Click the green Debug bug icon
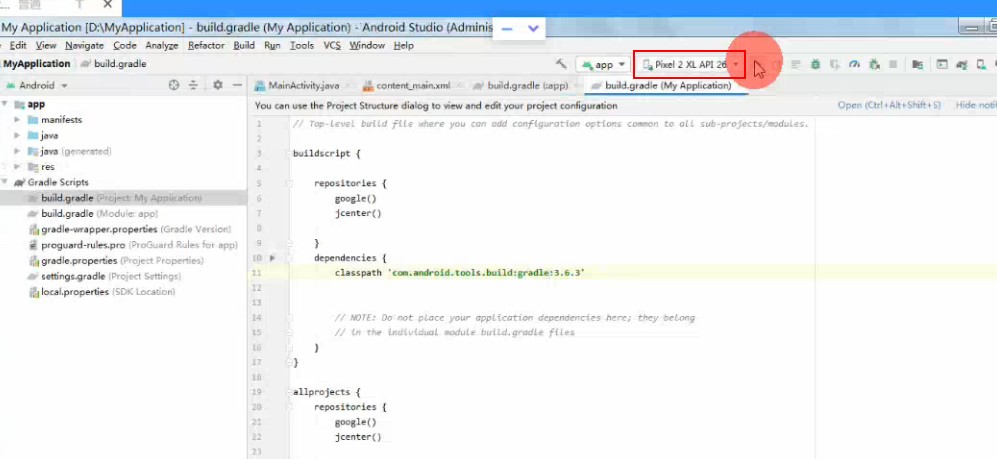 coord(815,64)
